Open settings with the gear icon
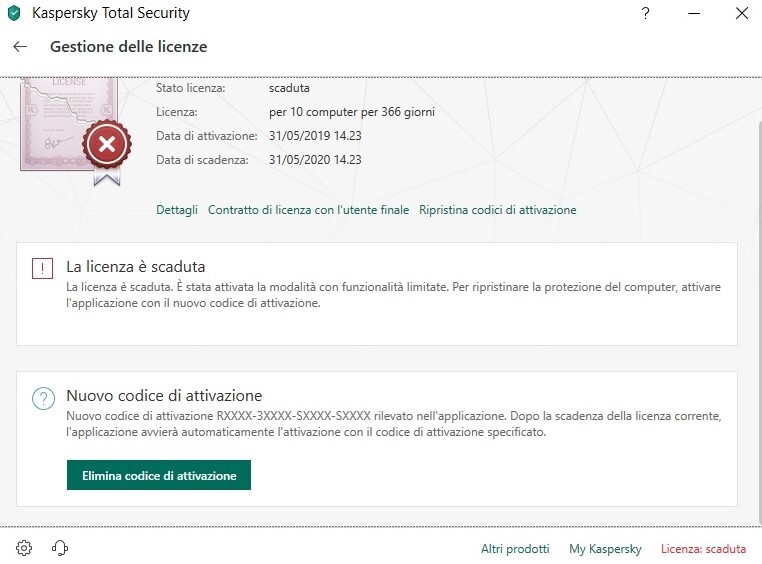 (24, 548)
